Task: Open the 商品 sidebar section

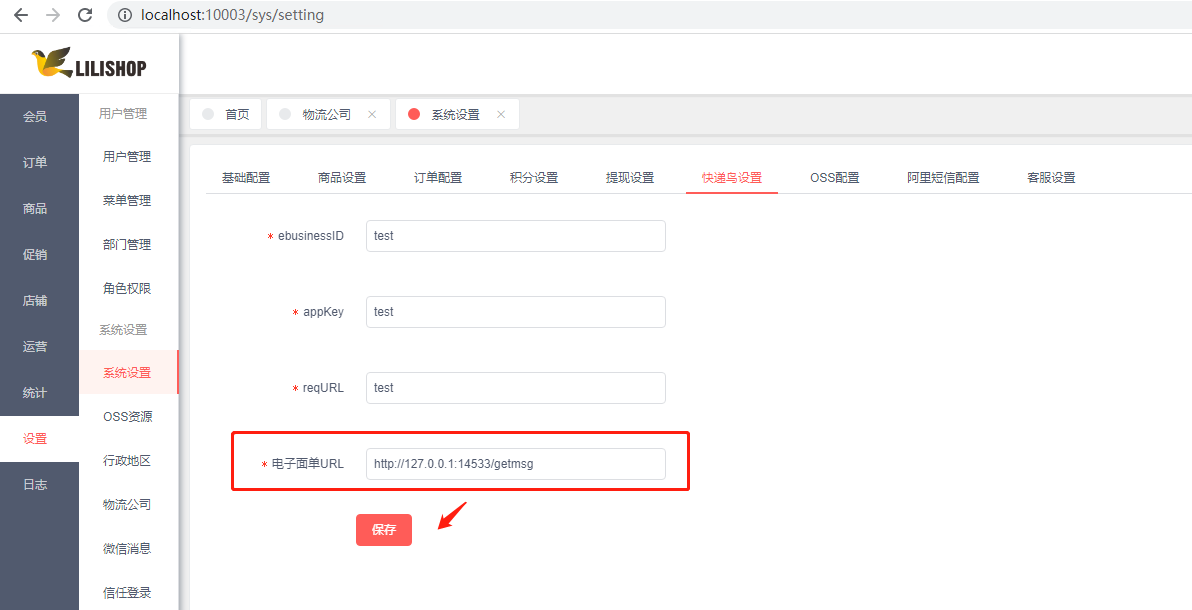Action: (40, 208)
